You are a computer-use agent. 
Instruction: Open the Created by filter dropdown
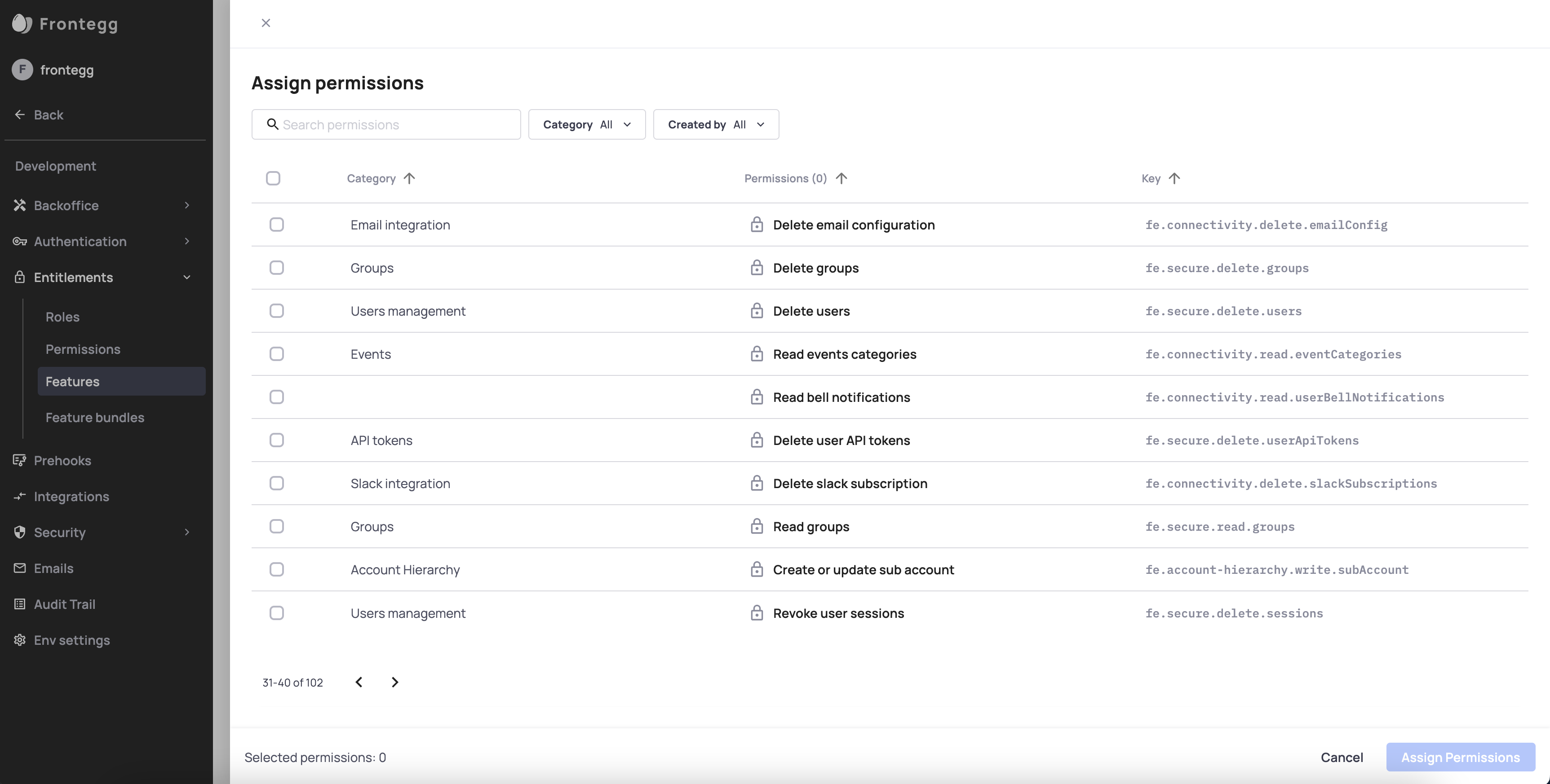click(x=715, y=124)
